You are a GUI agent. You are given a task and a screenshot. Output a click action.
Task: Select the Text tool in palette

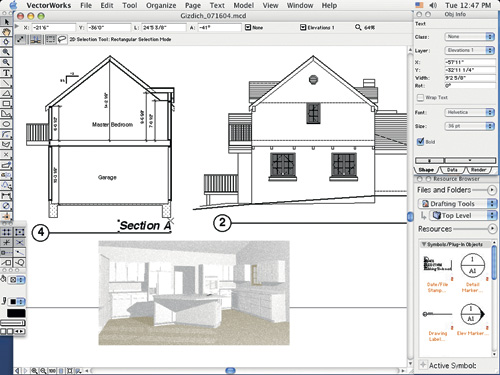coord(6,73)
